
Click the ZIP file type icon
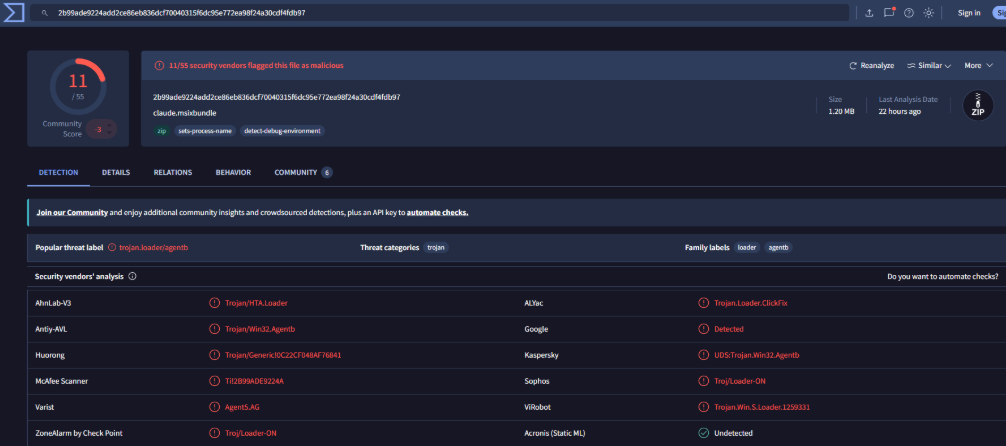978,106
